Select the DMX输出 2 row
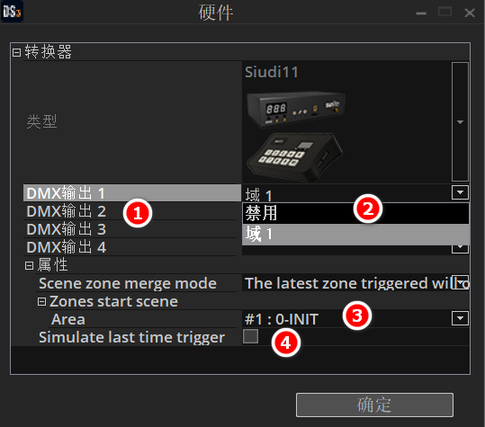 click(130, 211)
